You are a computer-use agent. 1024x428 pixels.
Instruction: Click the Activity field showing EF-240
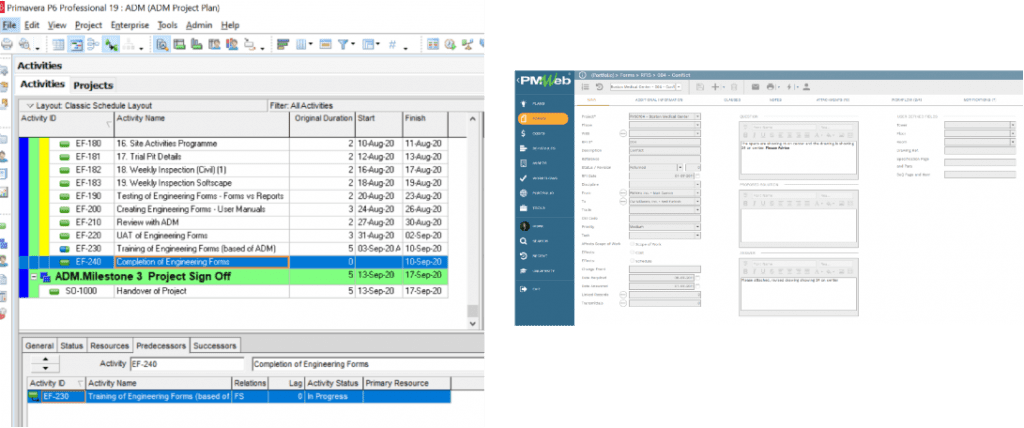(186, 364)
